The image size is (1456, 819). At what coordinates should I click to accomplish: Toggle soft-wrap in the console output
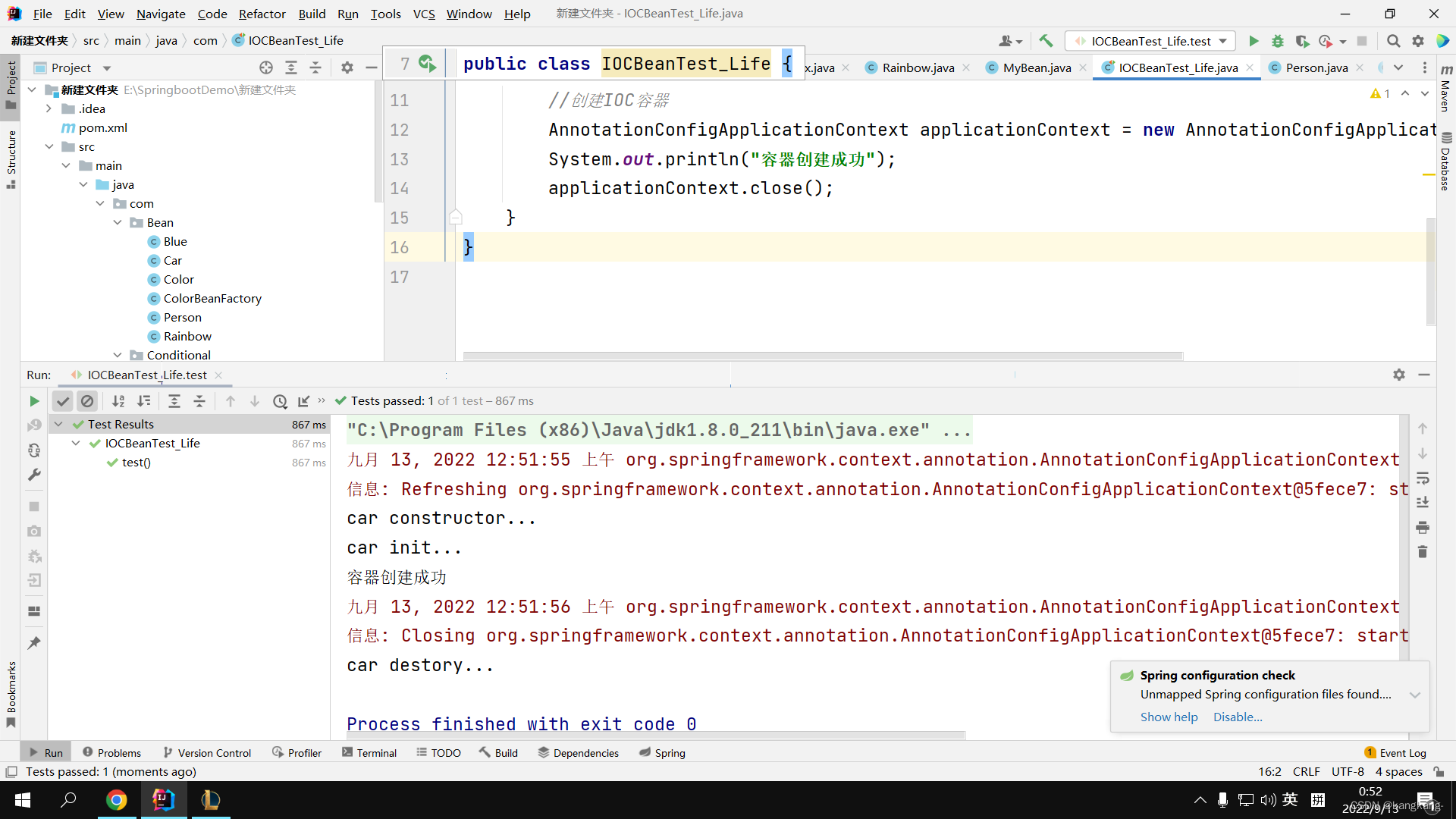coord(1423,478)
